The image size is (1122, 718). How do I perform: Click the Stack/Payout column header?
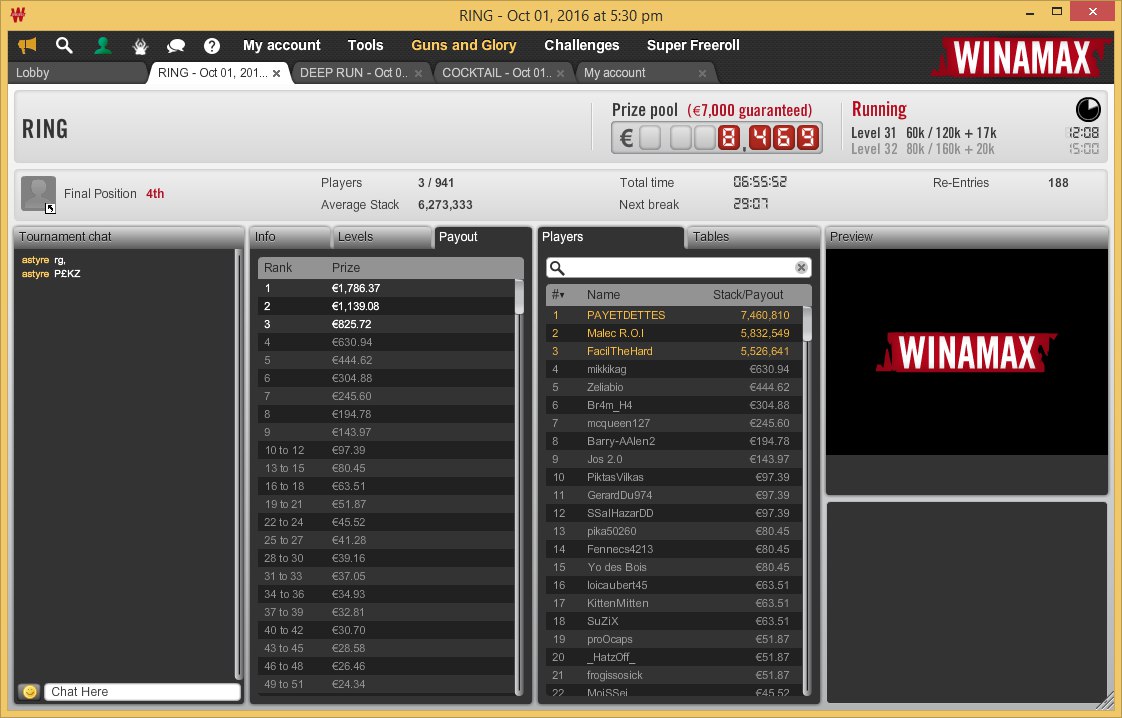pos(748,294)
